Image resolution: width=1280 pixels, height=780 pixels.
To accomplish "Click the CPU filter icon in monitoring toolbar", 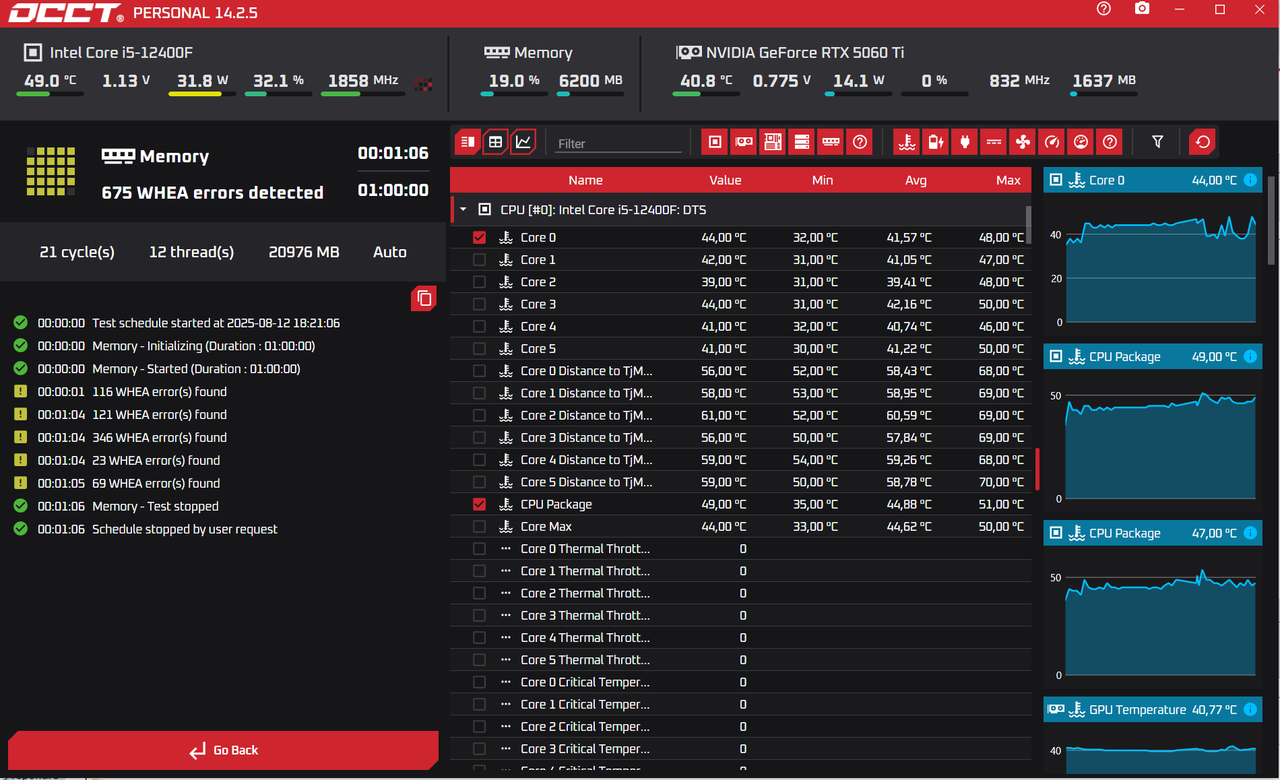I will 715,142.
